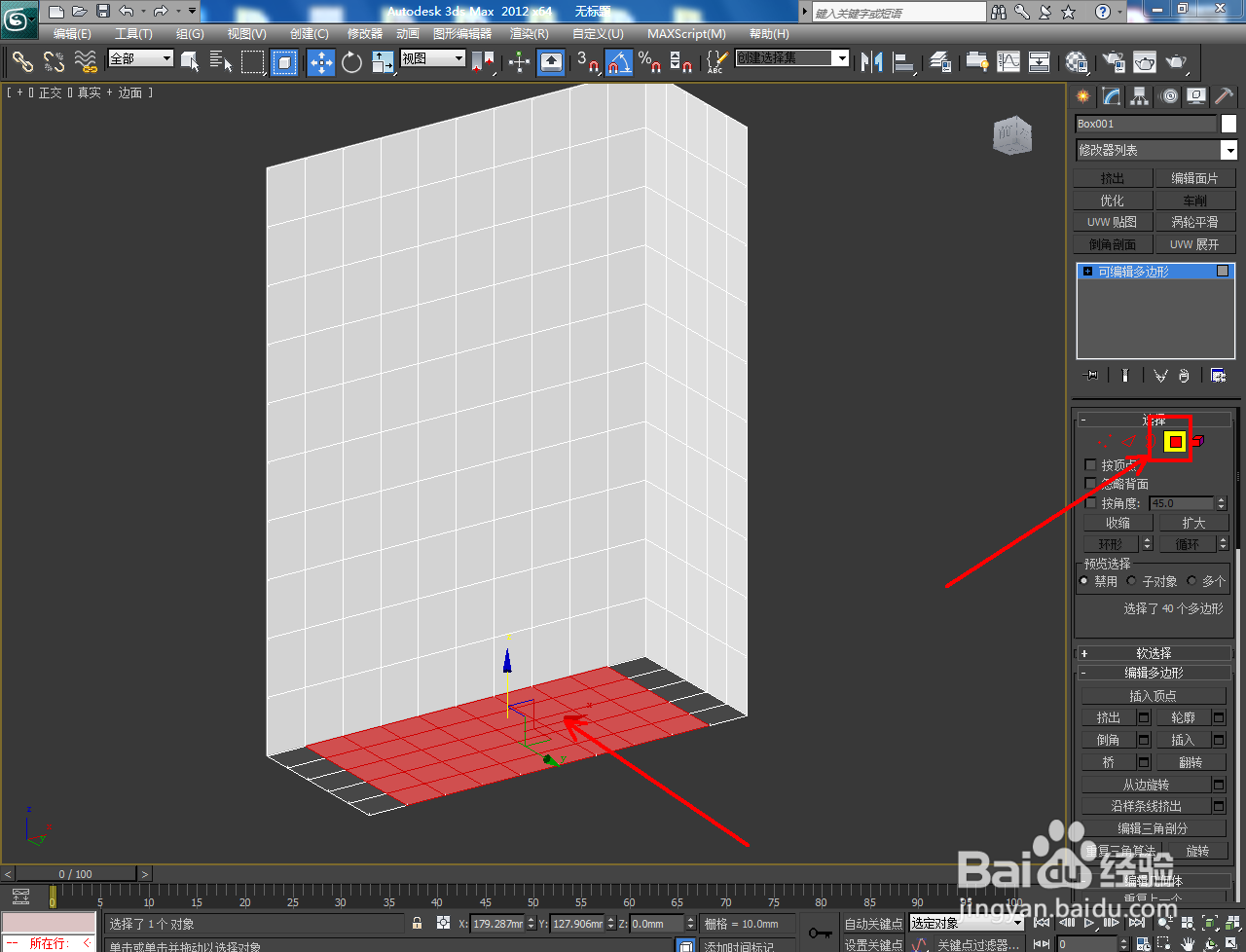Viewport: 1246px width, 952px height.
Task: Open the 编辑(E) menu
Action: click(72, 33)
